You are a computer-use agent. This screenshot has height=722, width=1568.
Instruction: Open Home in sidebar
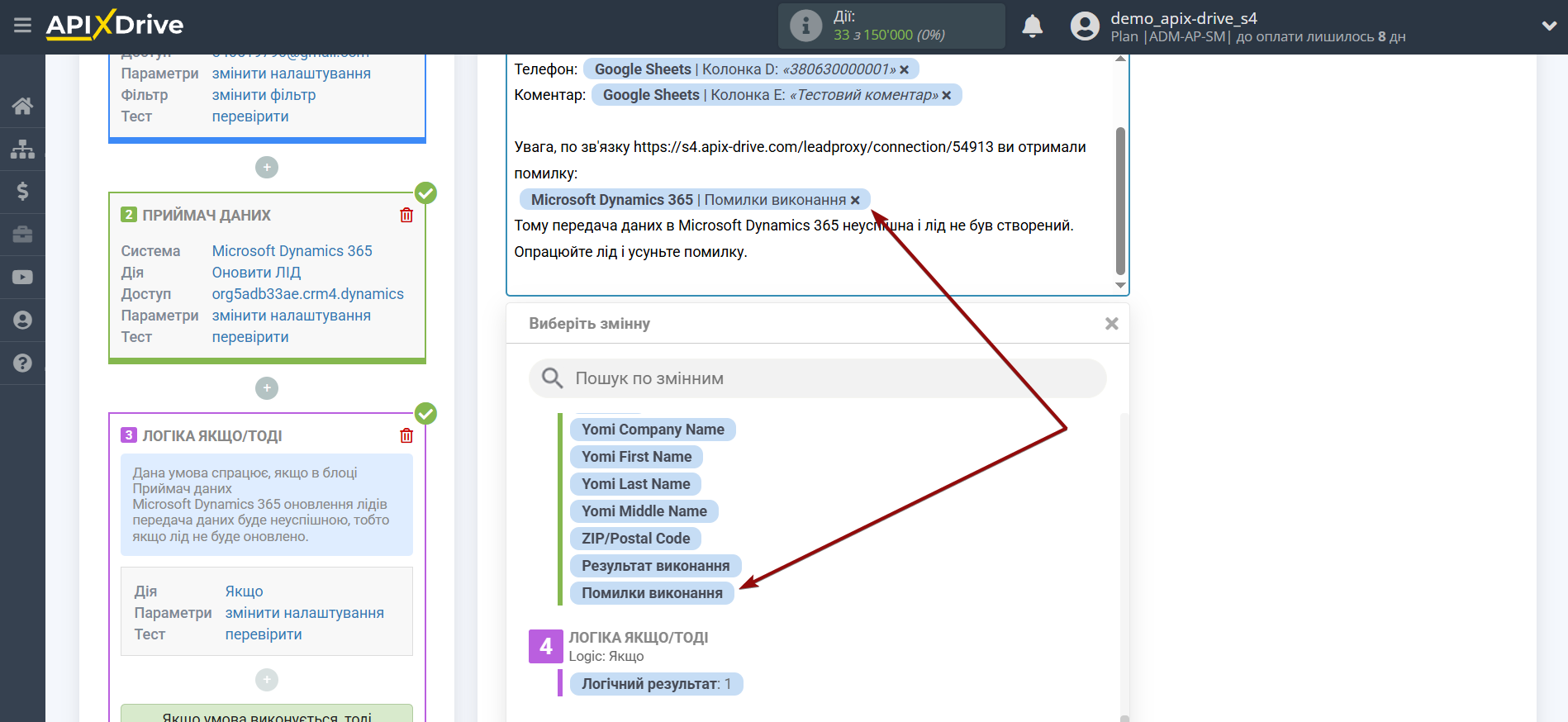click(x=22, y=106)
